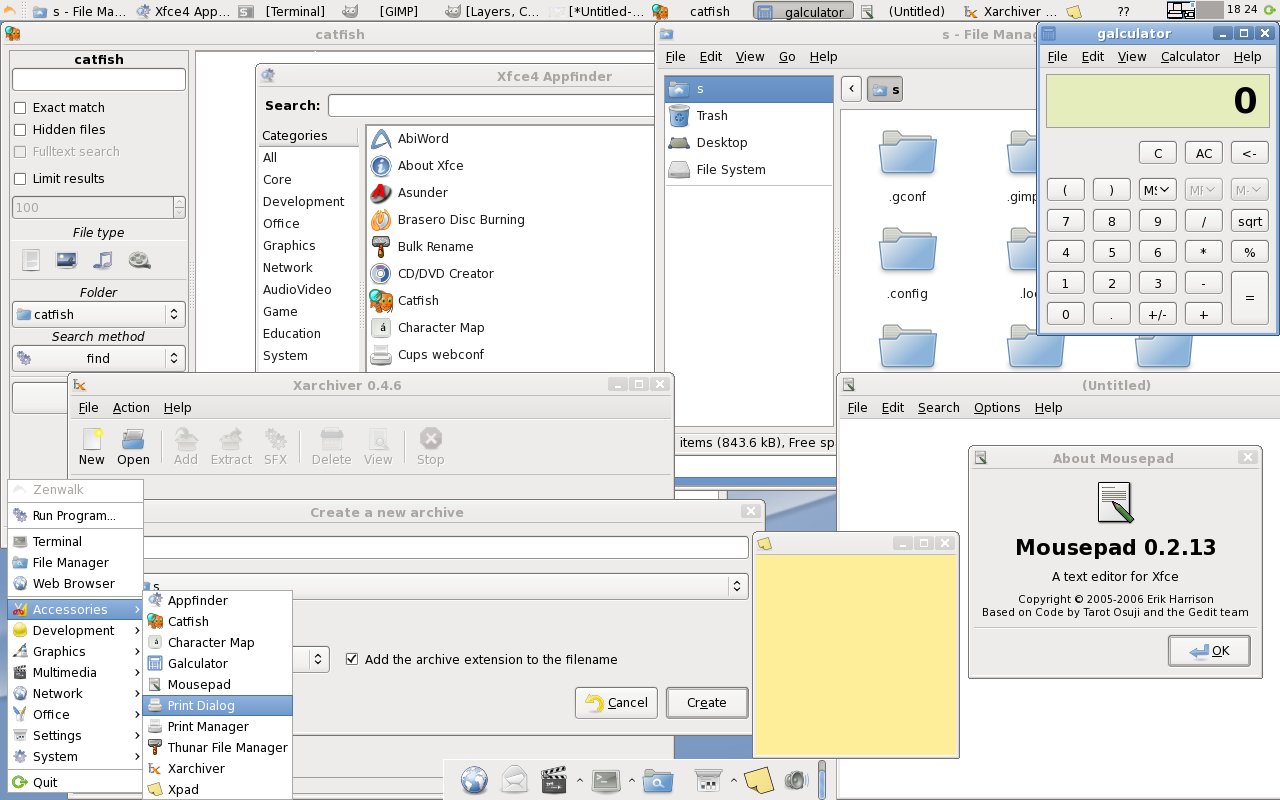Open the Go menu in the file manager
The width and height of the screenshot is (1280, 800).
pyautogui.click(x=787, y=57)
